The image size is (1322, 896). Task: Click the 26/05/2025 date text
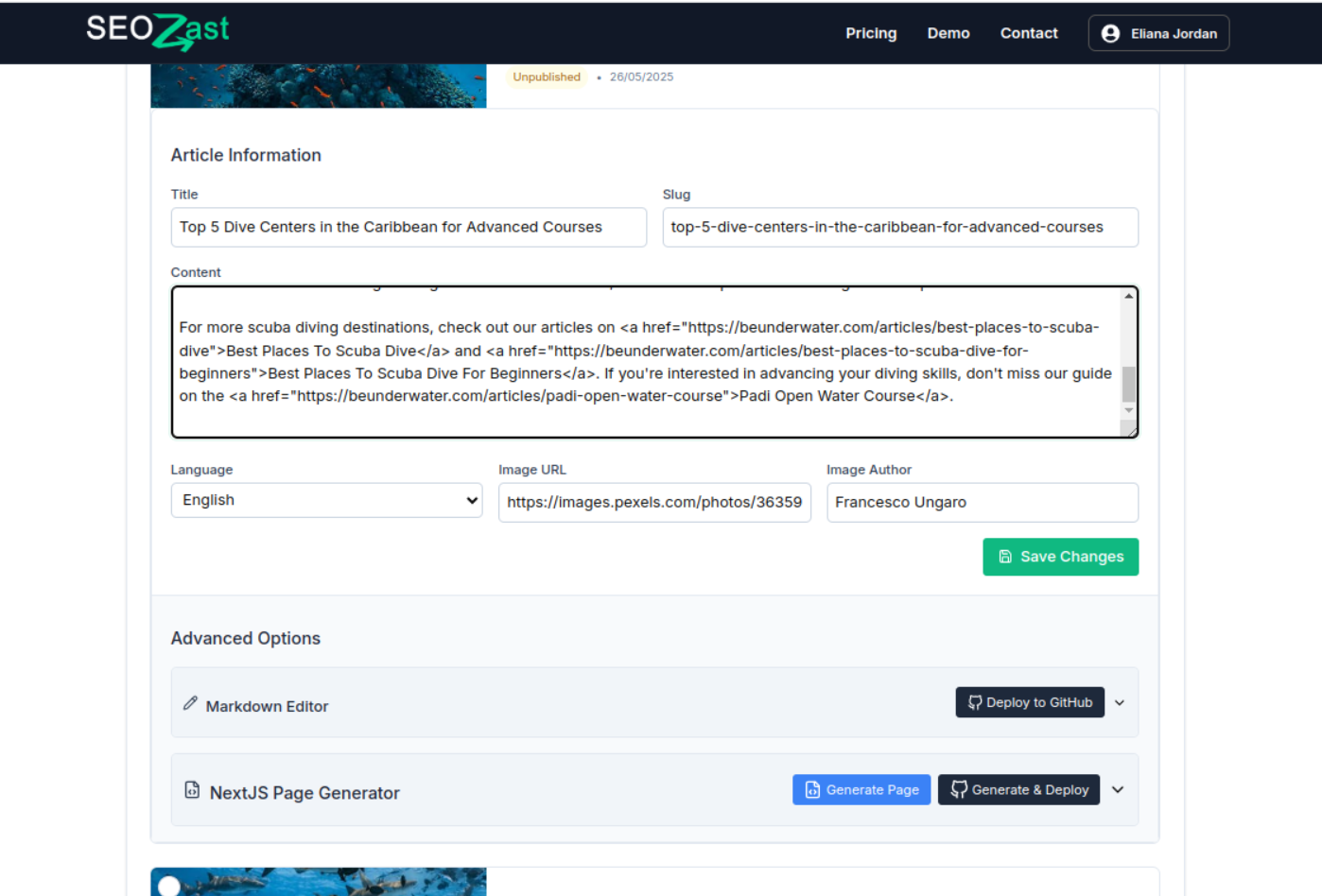pos(641,78)
